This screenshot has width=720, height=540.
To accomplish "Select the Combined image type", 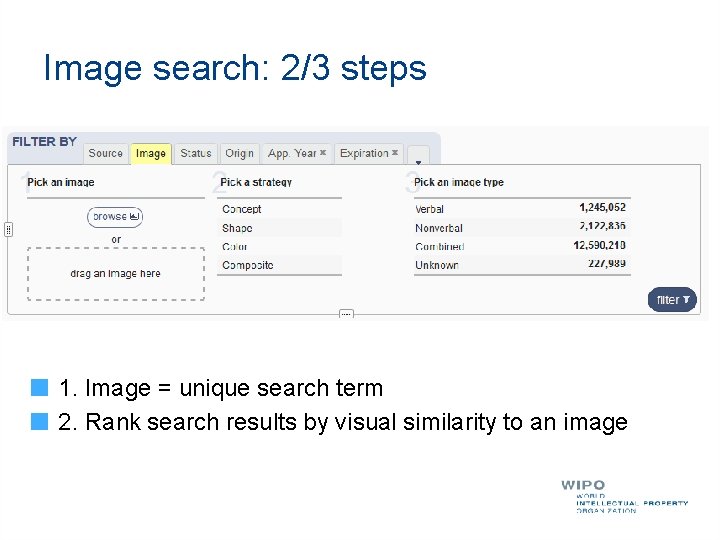I will [522, 247].
